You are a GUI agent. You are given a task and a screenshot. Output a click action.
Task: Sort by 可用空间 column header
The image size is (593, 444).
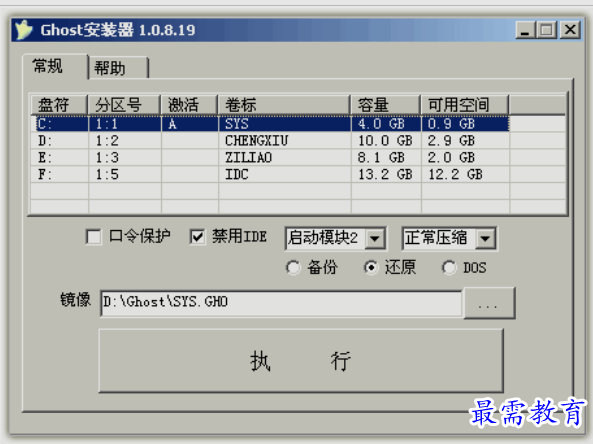point(465,105)
